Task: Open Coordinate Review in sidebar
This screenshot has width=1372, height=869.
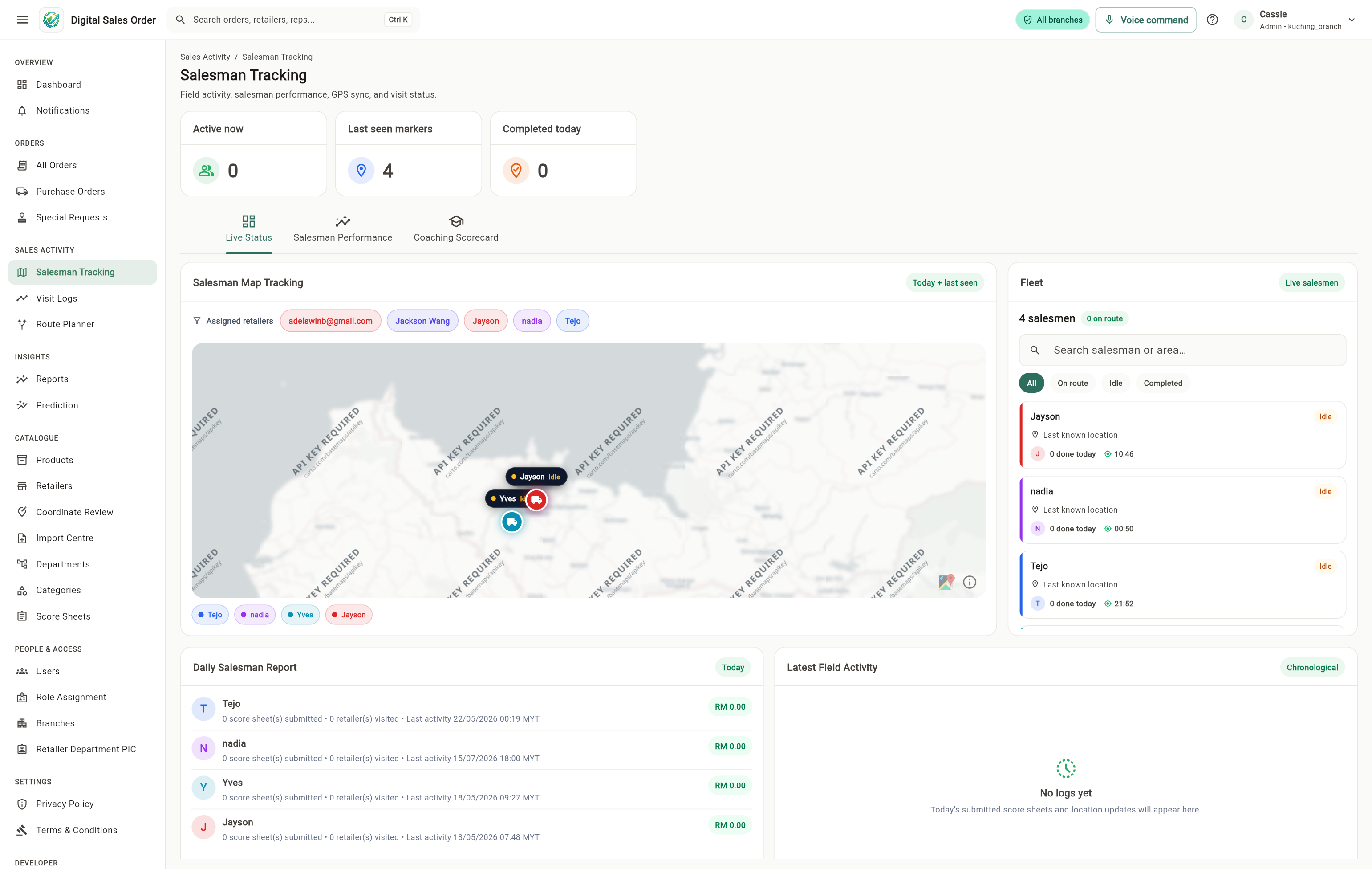Action: (83, 512)
